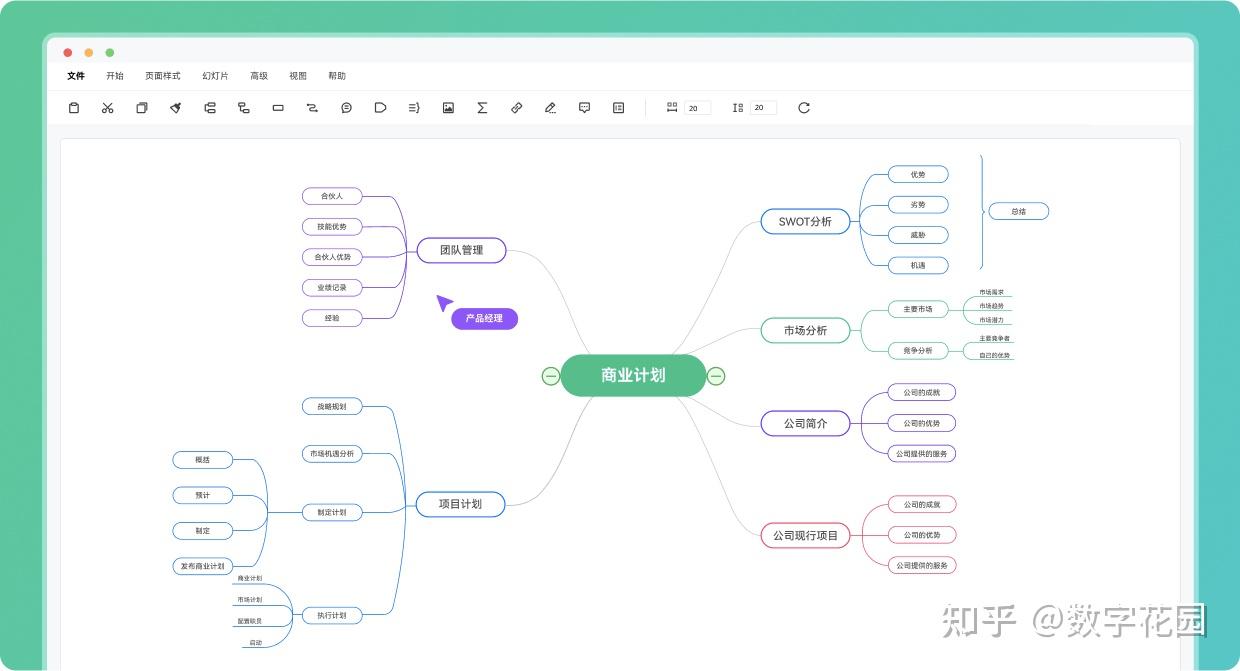The height and width of the screenshot is (671, 1240).
Task: Collapse the right branches with minus toggle
Action: point(716,376)
